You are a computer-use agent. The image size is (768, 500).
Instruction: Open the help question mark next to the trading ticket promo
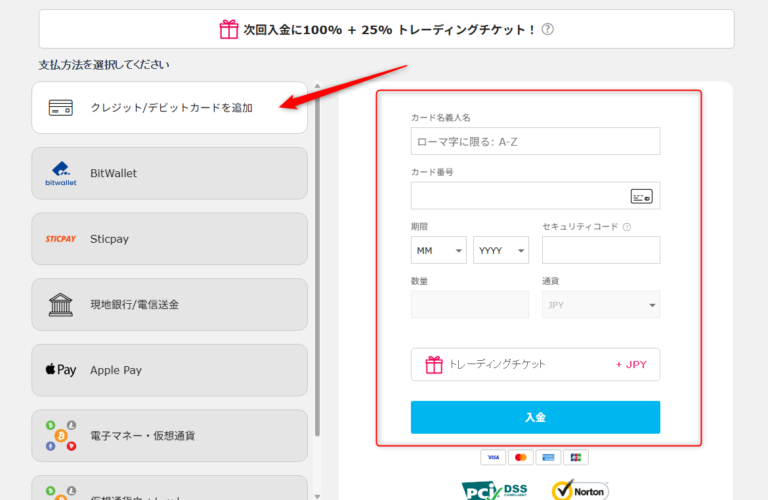point(548,29)
